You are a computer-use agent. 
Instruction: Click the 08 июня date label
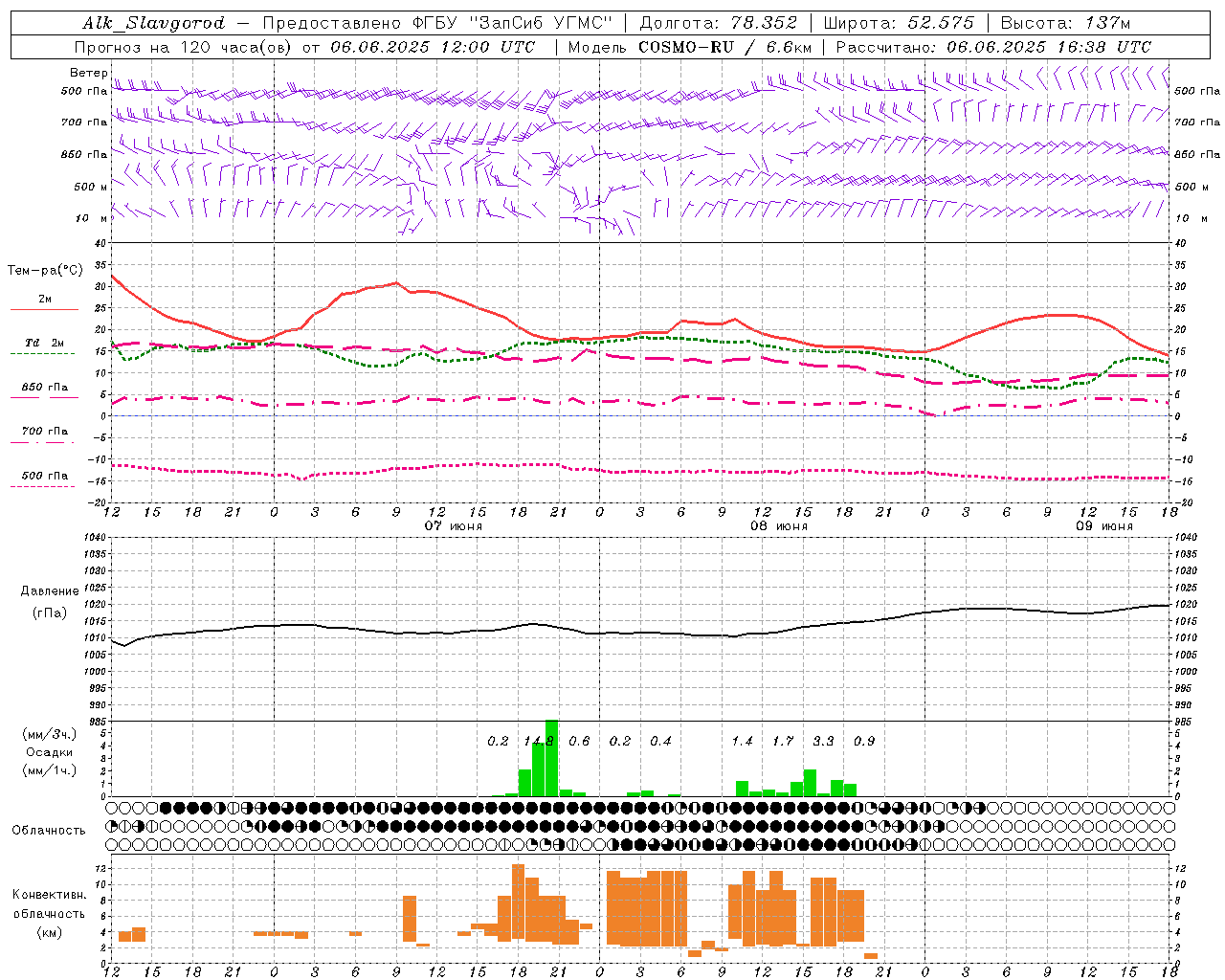point(779,526)
